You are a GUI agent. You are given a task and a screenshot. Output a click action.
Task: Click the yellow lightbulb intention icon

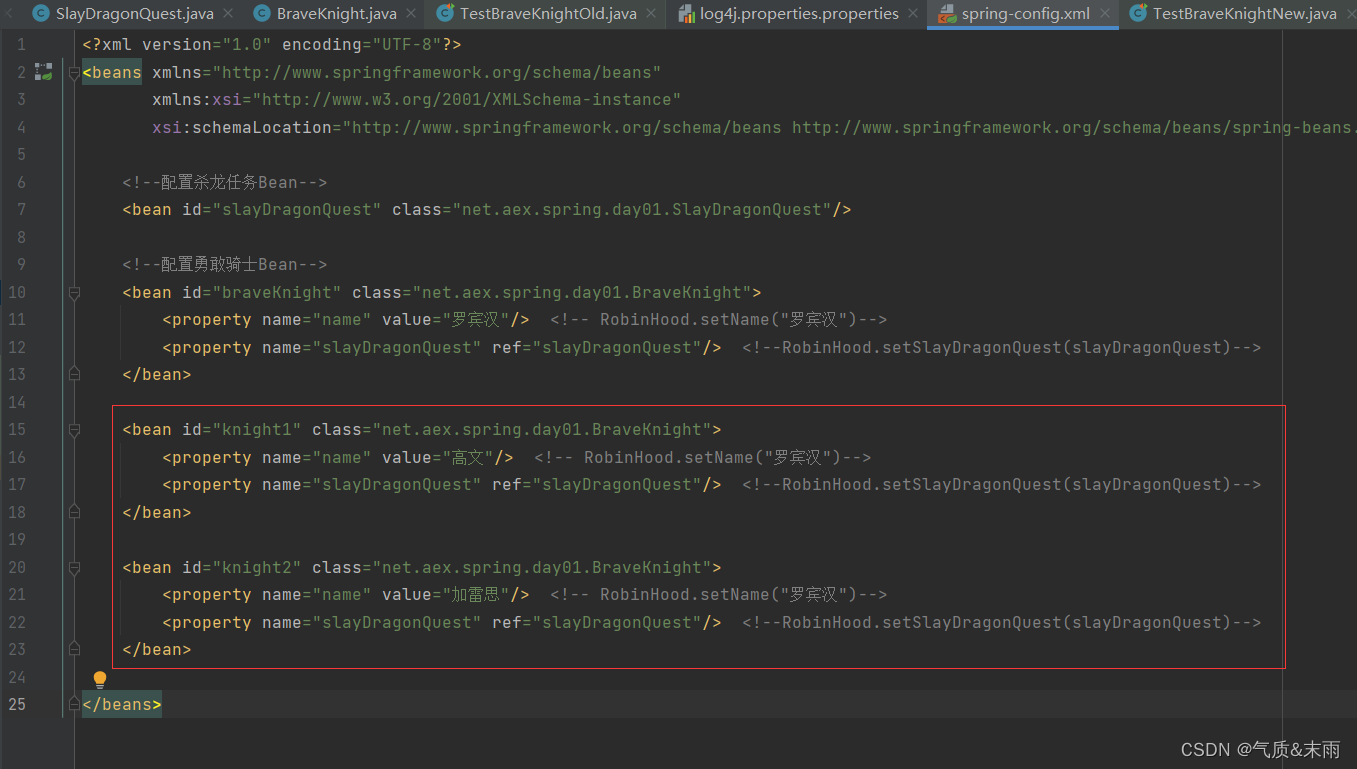(100, 679)
